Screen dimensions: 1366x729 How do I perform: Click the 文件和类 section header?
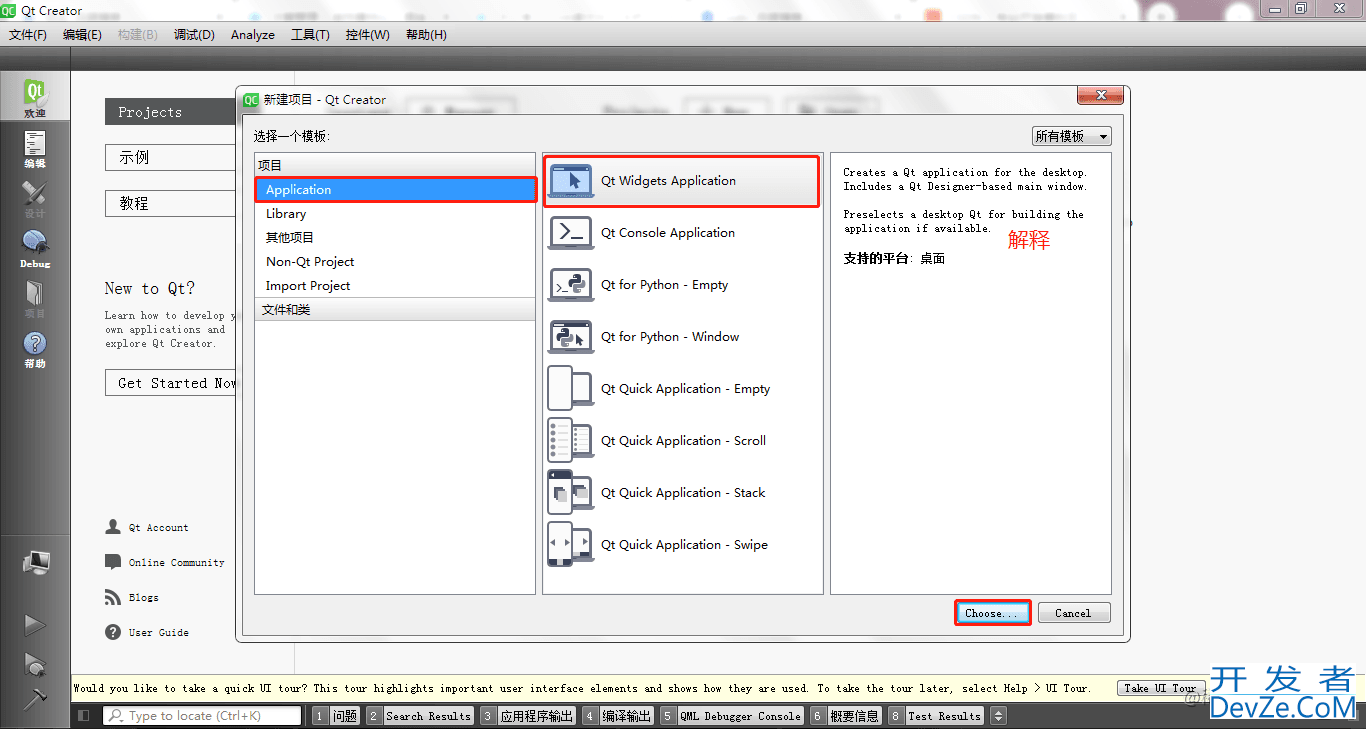395,310
